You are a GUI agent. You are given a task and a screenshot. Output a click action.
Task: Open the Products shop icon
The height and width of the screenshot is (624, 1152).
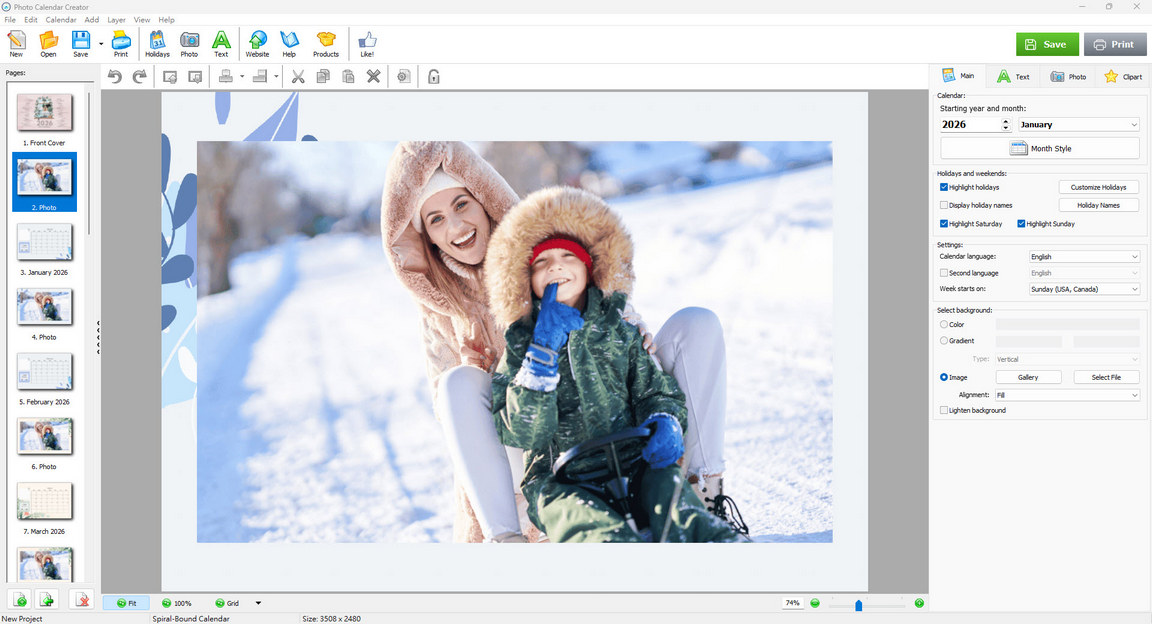(326, 43)
